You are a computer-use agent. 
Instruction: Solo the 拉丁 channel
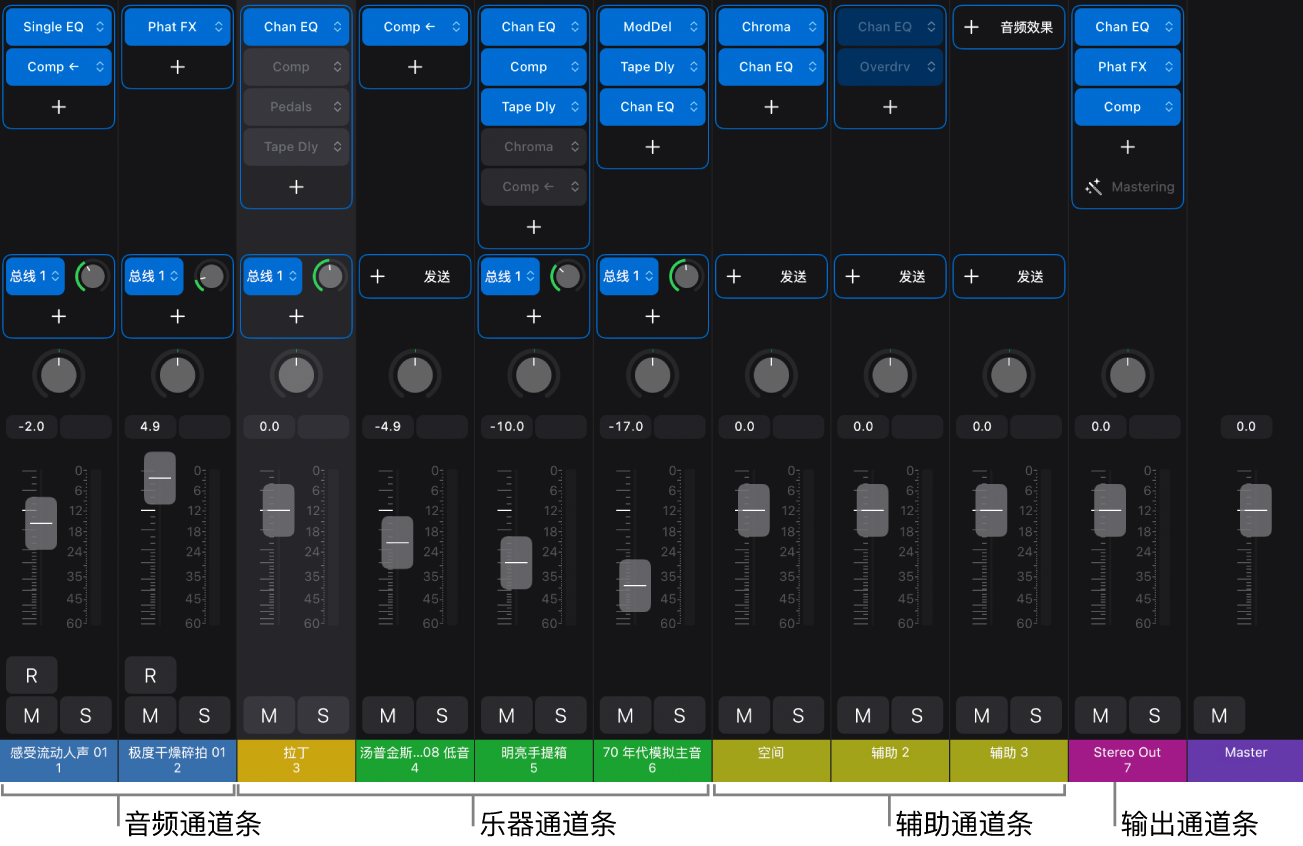point(323,715)
